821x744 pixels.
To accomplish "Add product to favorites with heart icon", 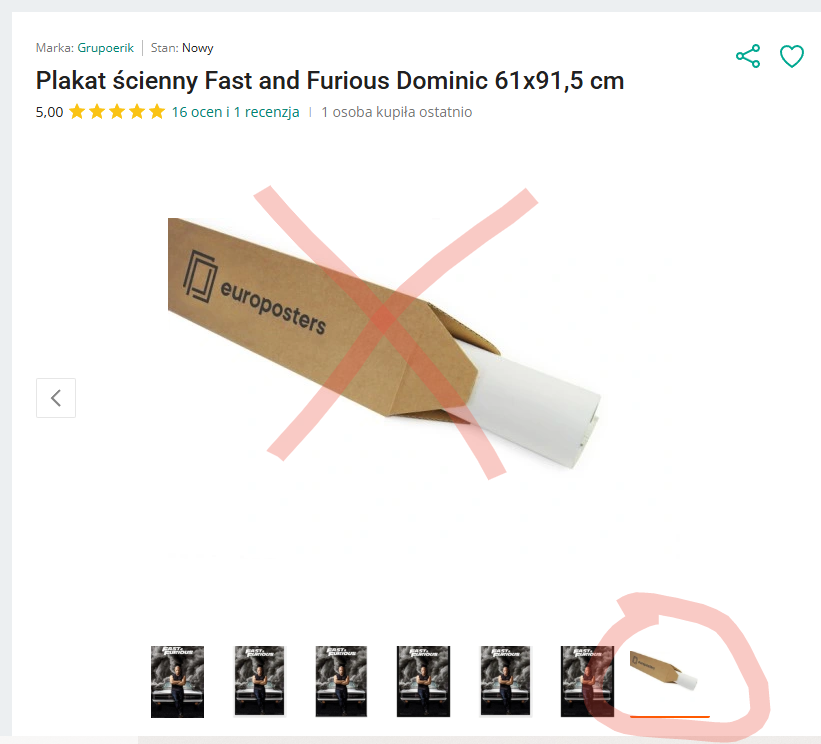I will pos(792,56).
